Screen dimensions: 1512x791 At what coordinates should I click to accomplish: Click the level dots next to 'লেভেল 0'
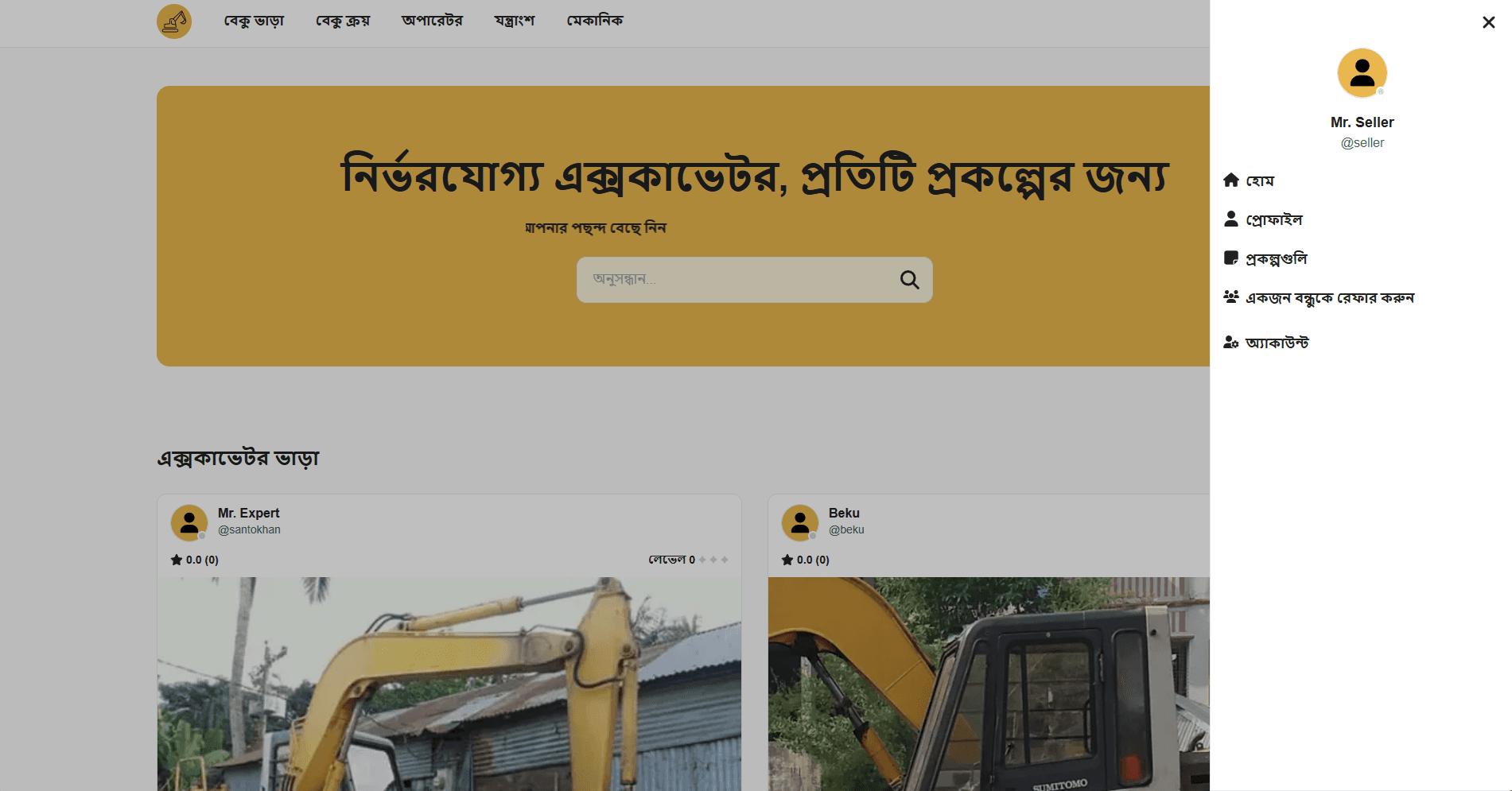pyautogui.click(x=713, y=559)
